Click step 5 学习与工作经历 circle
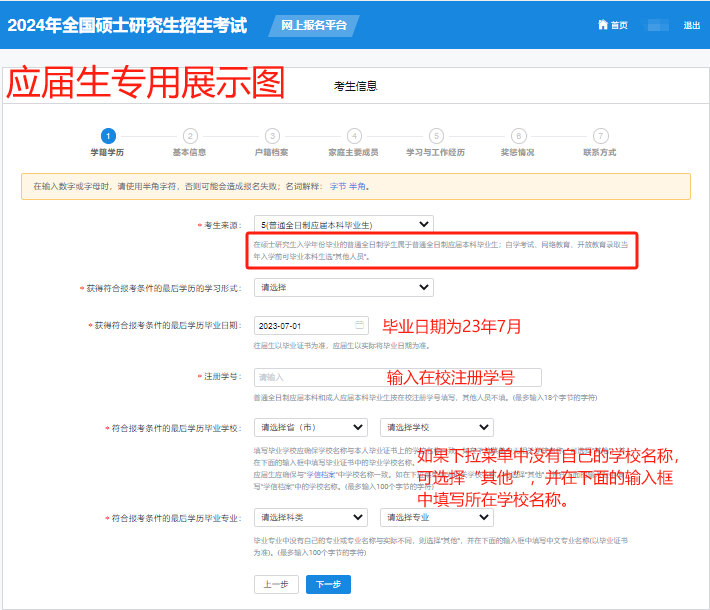Viewport: 710px width, 610px height. pos(436,136)
